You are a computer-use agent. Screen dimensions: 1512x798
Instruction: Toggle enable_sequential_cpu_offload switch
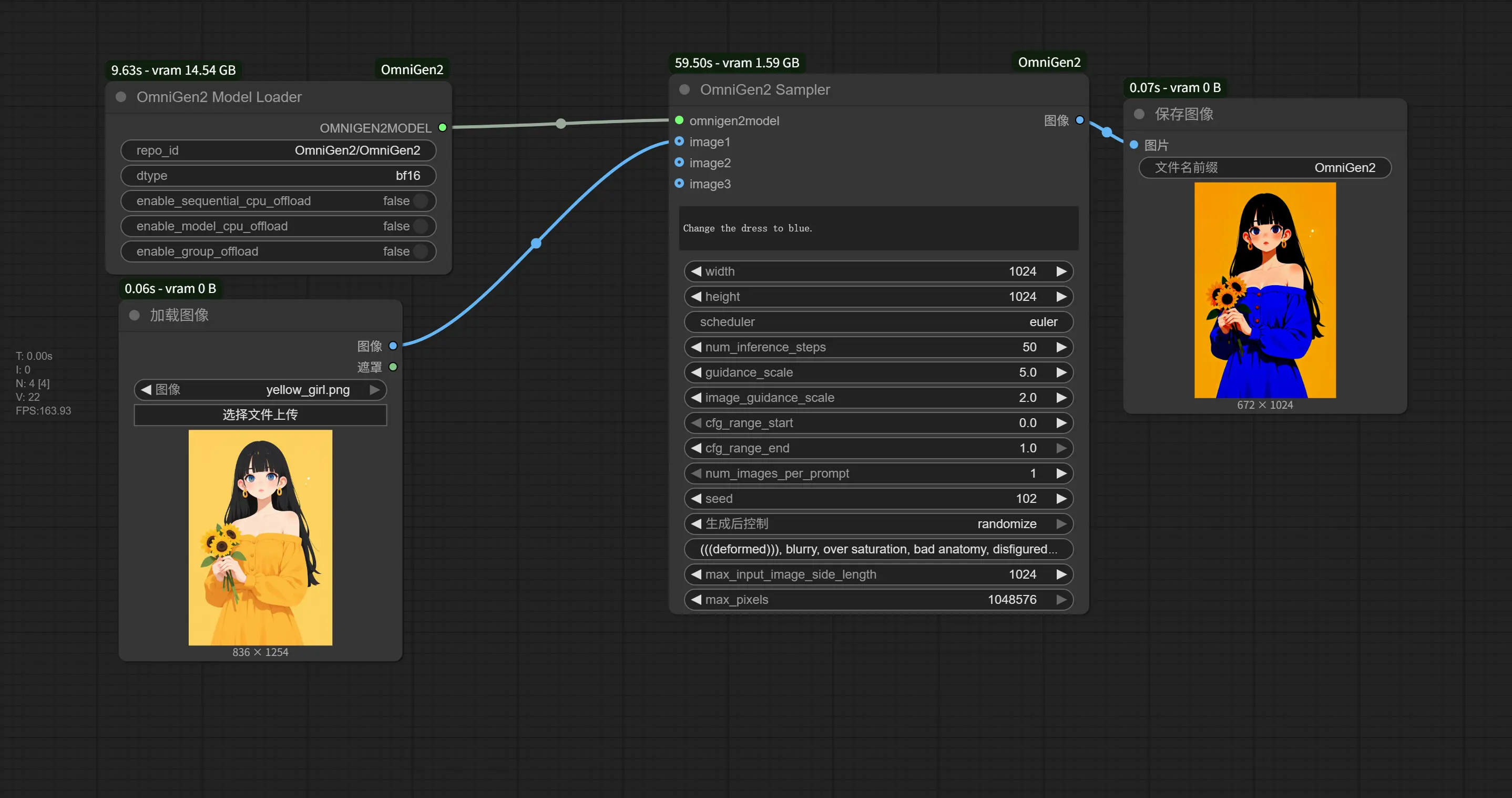[420, 201]
